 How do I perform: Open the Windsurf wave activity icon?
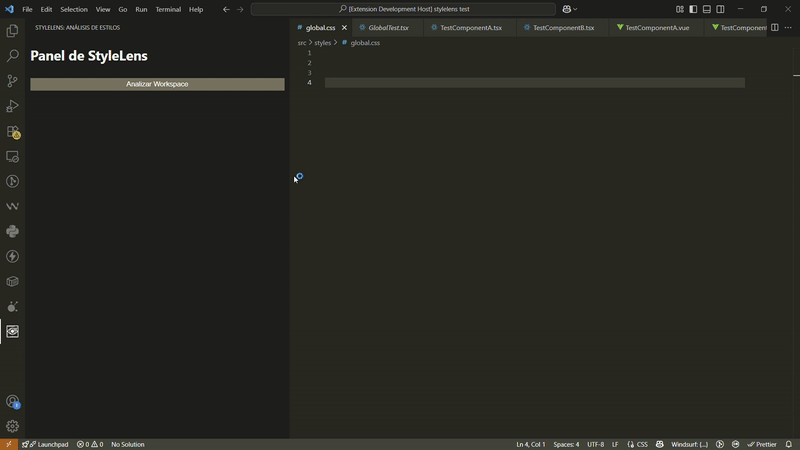pos(12,206)
